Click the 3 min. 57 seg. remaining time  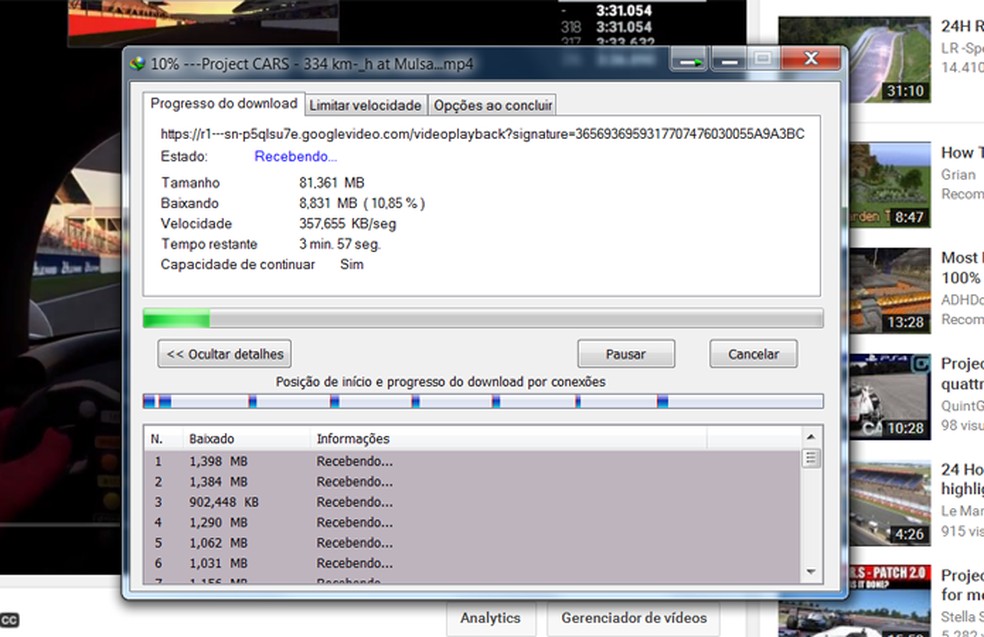point(340,244)
